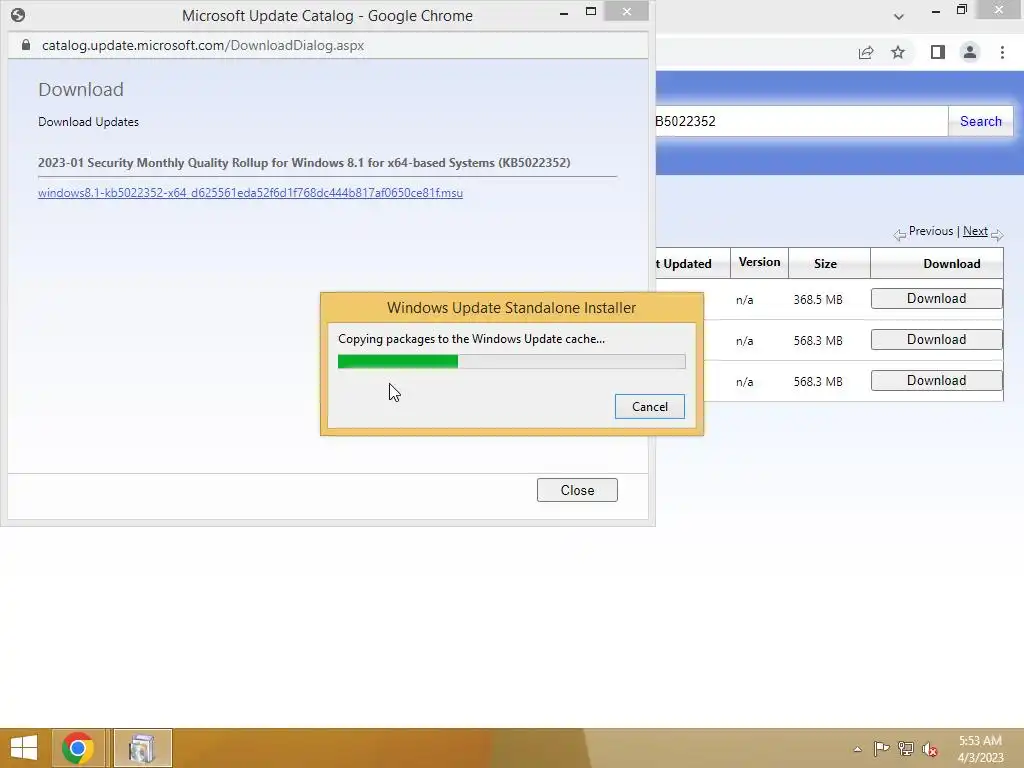Open the windows8.1-kb5022352-x64 .msu download link
Screen dimensions: 1024x768
tap(250, 193)
